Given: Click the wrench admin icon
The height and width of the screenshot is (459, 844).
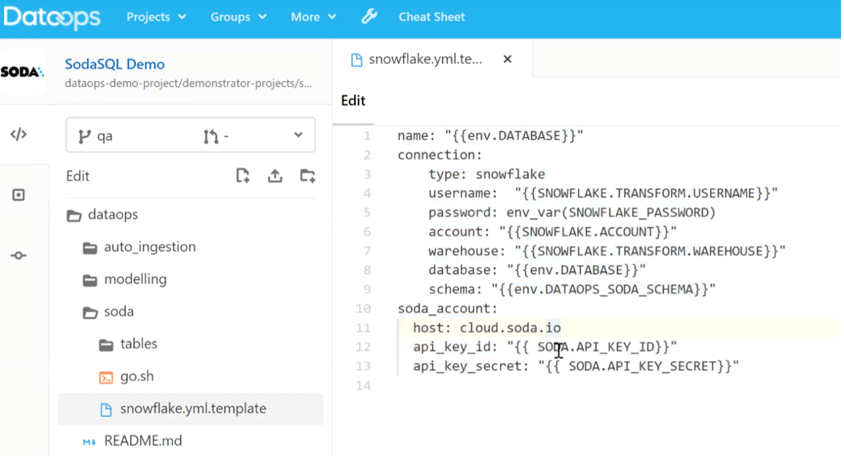Looking at the screenshot, I should pos(369,17).
